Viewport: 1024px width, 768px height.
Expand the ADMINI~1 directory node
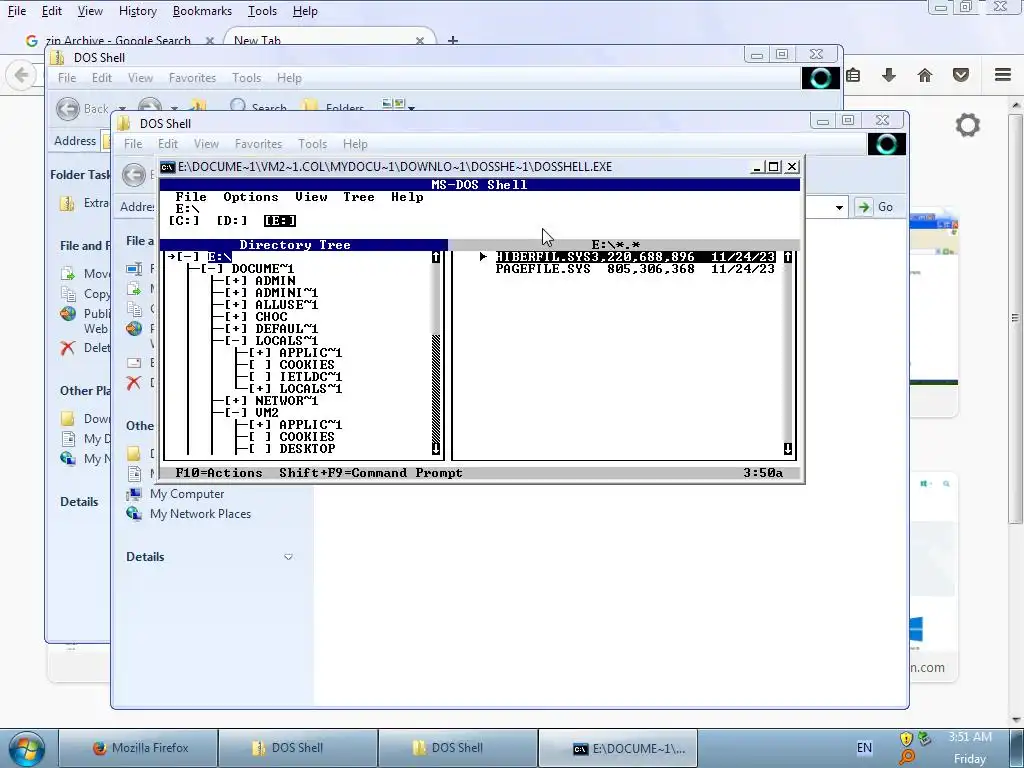click(236, 293)
